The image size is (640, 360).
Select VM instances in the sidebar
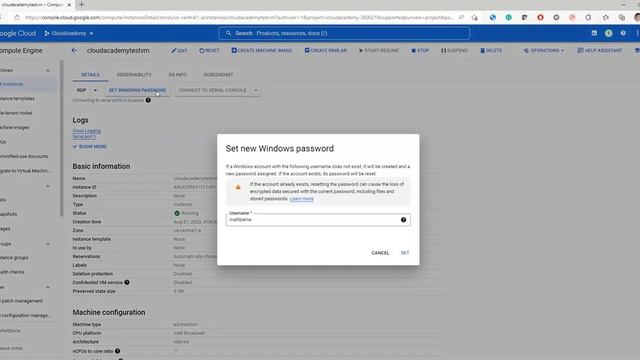[x=29, y=84]
